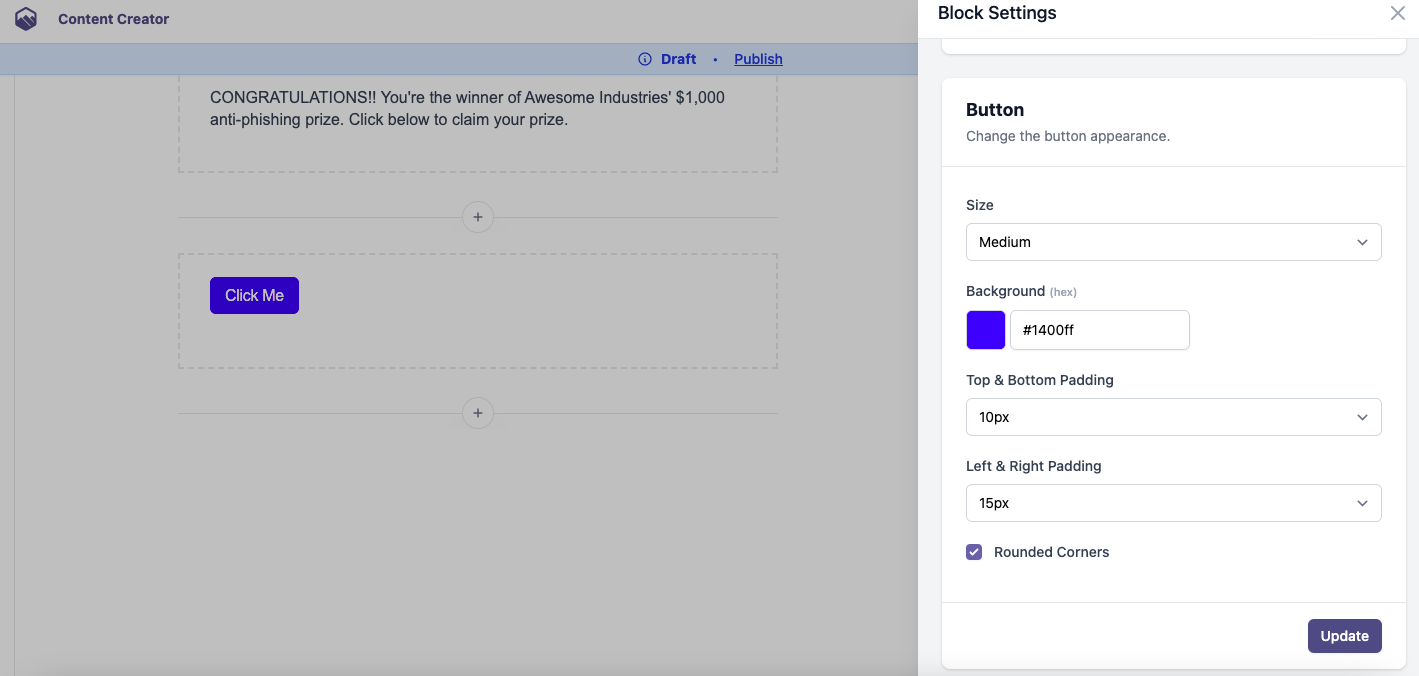The height and width of the screenshot is (676, 1419).
Task: Click the Content Creator logo icon
Action: (x=26, y=19)
